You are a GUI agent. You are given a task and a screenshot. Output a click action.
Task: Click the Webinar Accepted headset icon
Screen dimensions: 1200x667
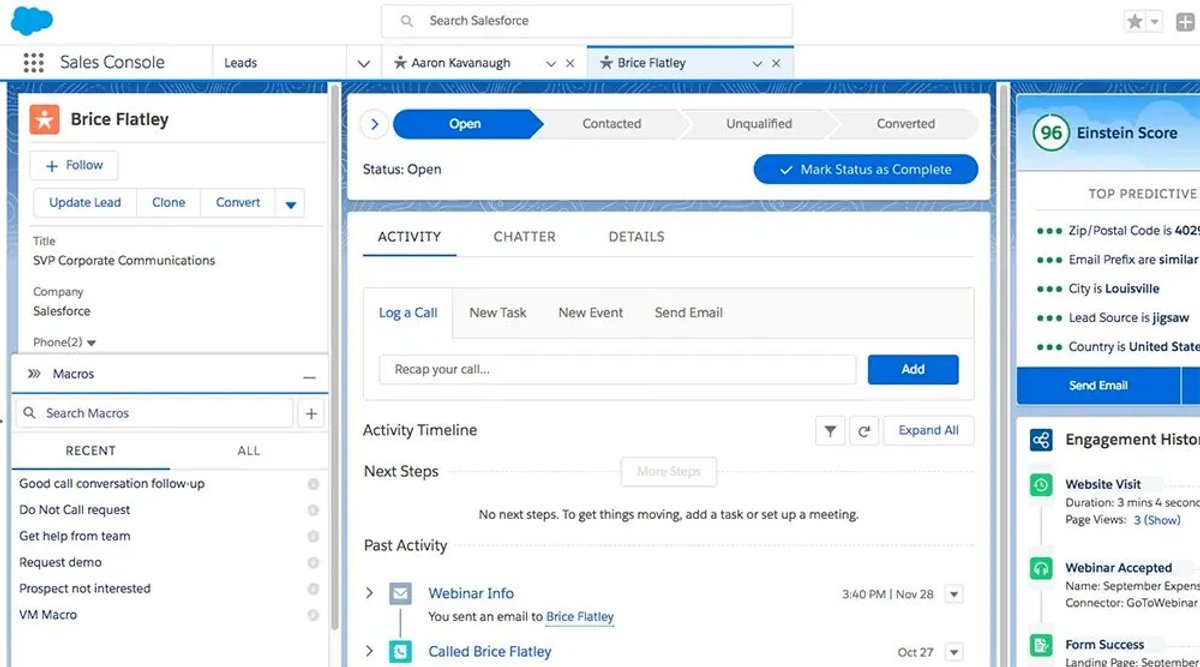pos(1041,568)
